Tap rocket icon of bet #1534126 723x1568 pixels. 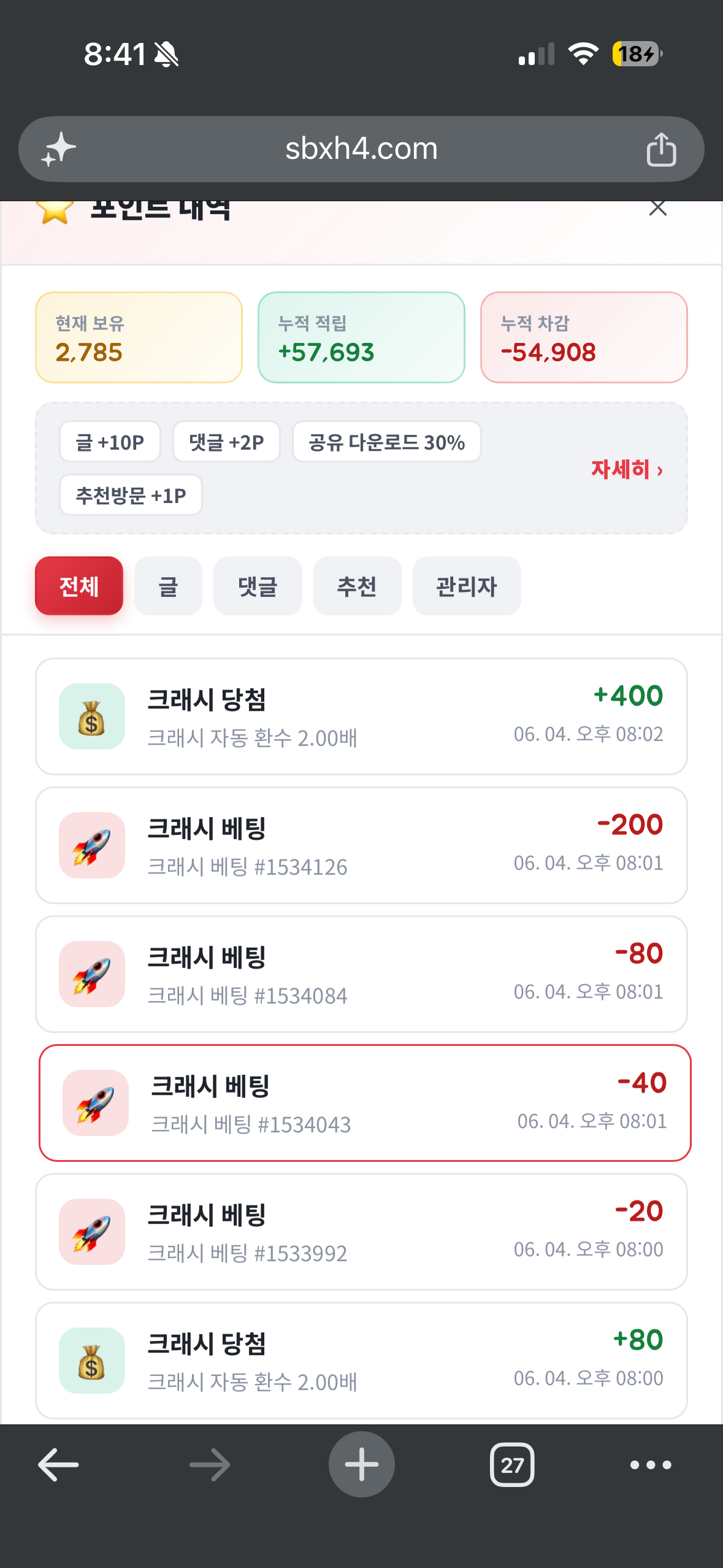tap(92, 845)
